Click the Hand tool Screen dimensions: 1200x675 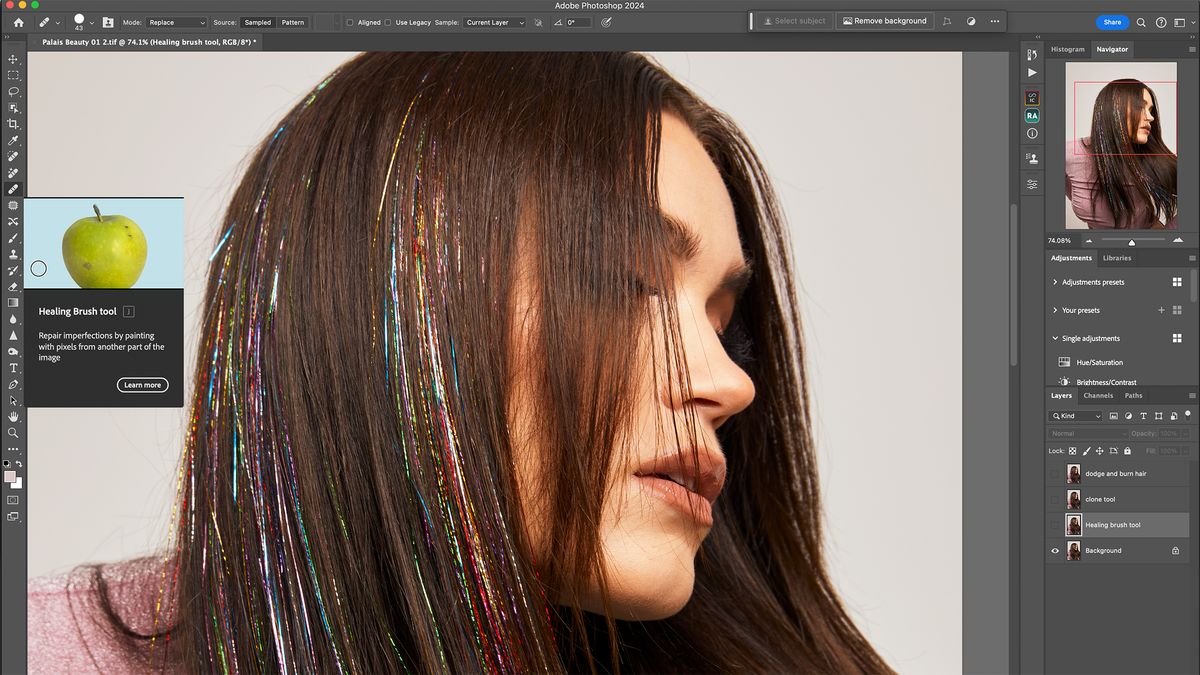coord(13,416)
